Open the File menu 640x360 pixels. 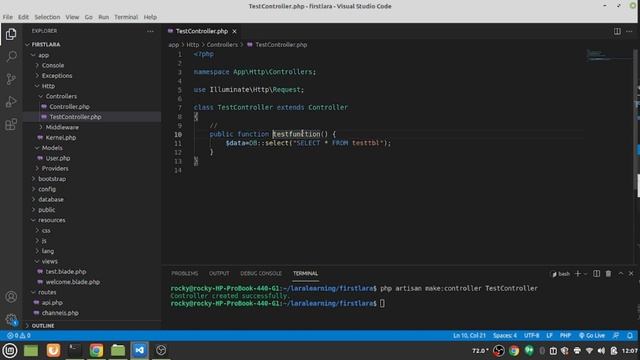click(x=7, y=17)
